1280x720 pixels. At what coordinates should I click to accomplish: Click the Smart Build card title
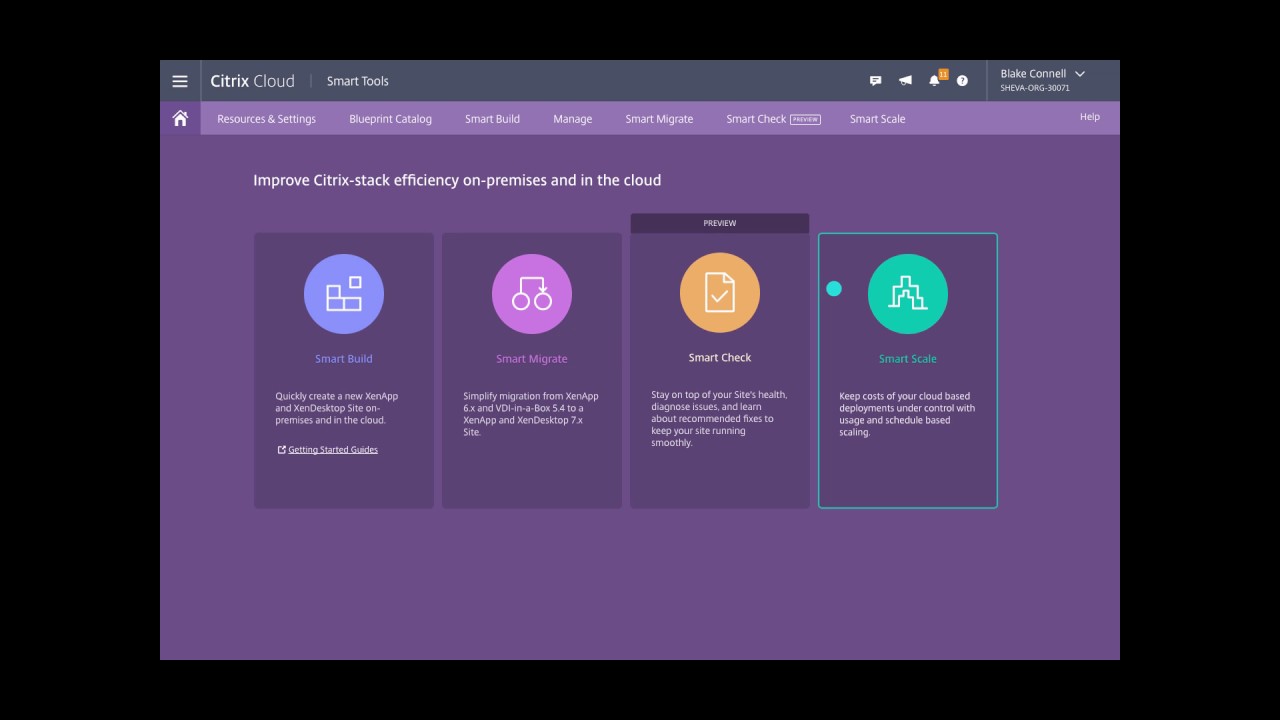pos(344,359)
